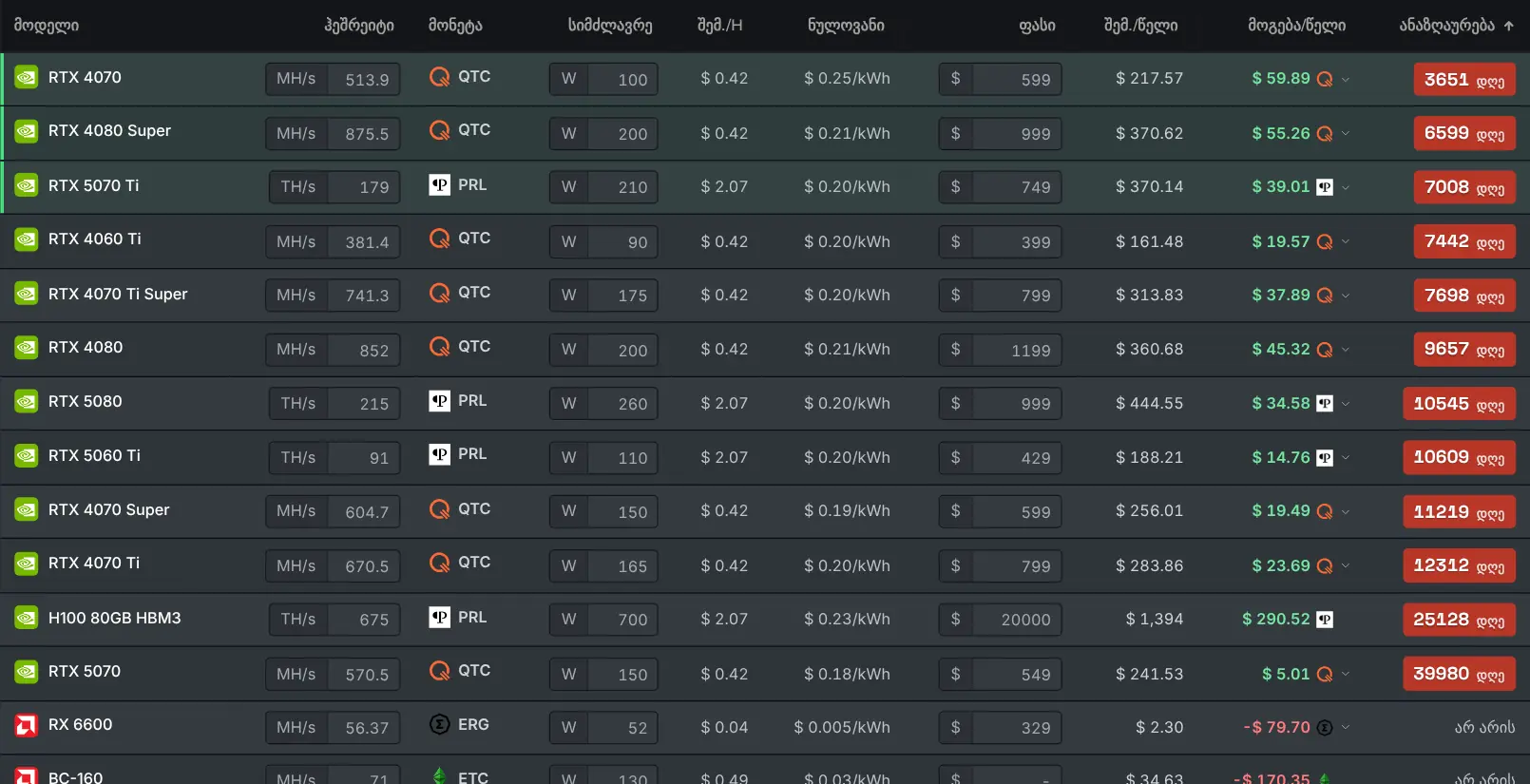
Task: Expand the chevron next to $ 14.76 profit
Action: pos(1346,458)
